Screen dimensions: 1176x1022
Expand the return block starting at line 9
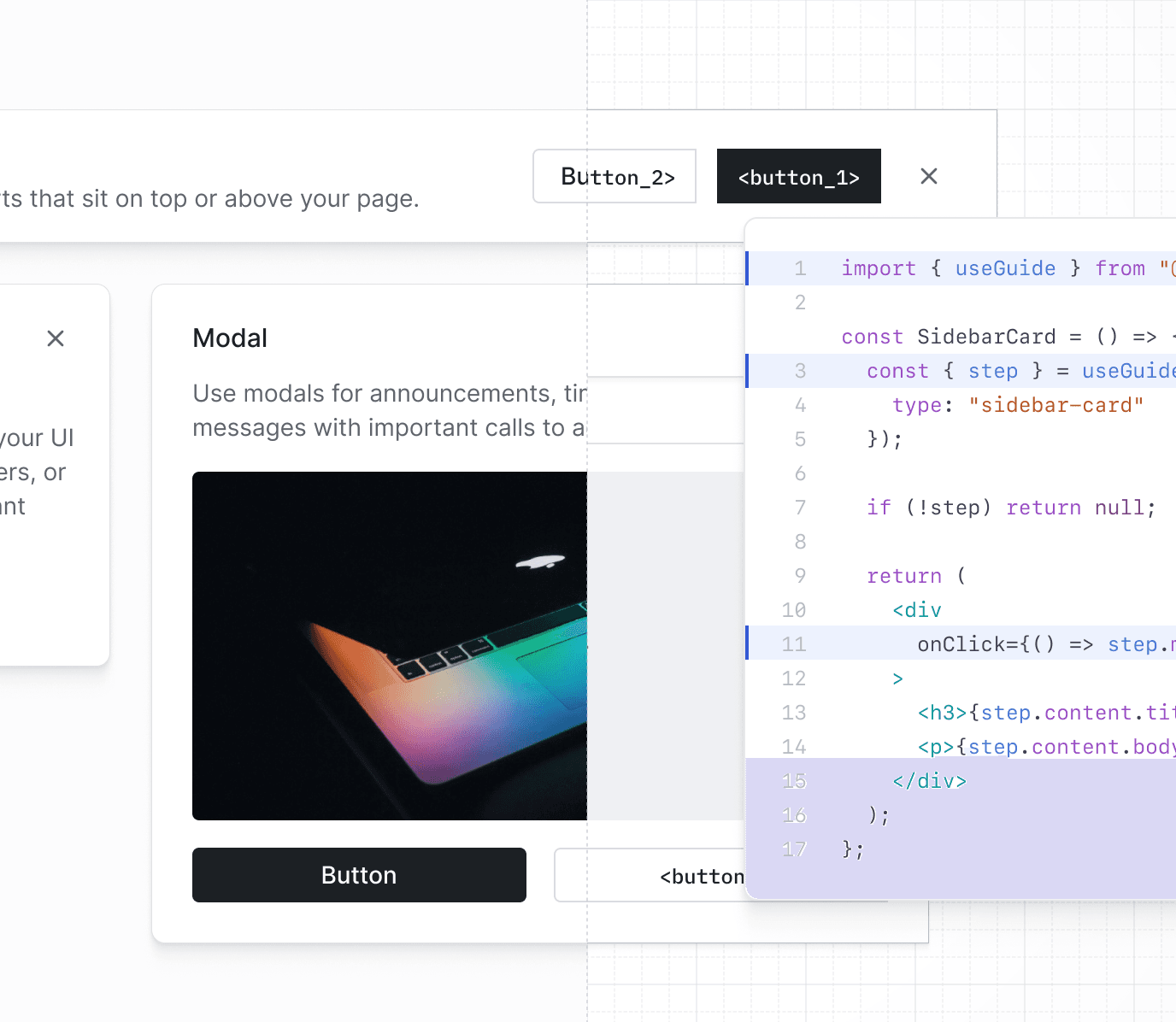click(x=904, y=575)
